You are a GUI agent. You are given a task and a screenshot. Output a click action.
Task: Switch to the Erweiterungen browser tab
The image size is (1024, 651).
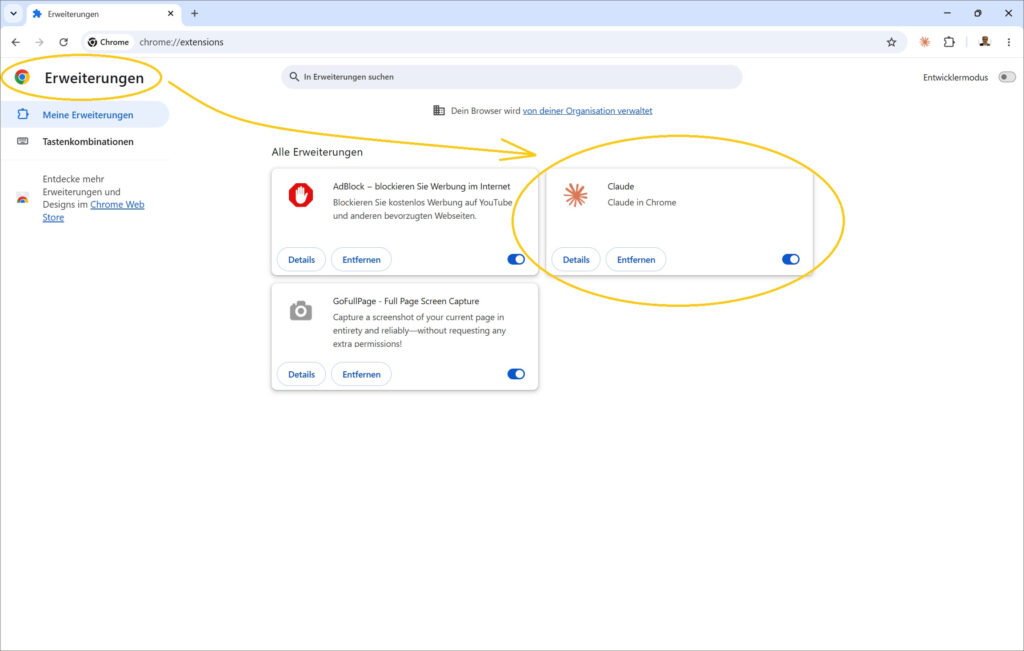tap(104, 13)
